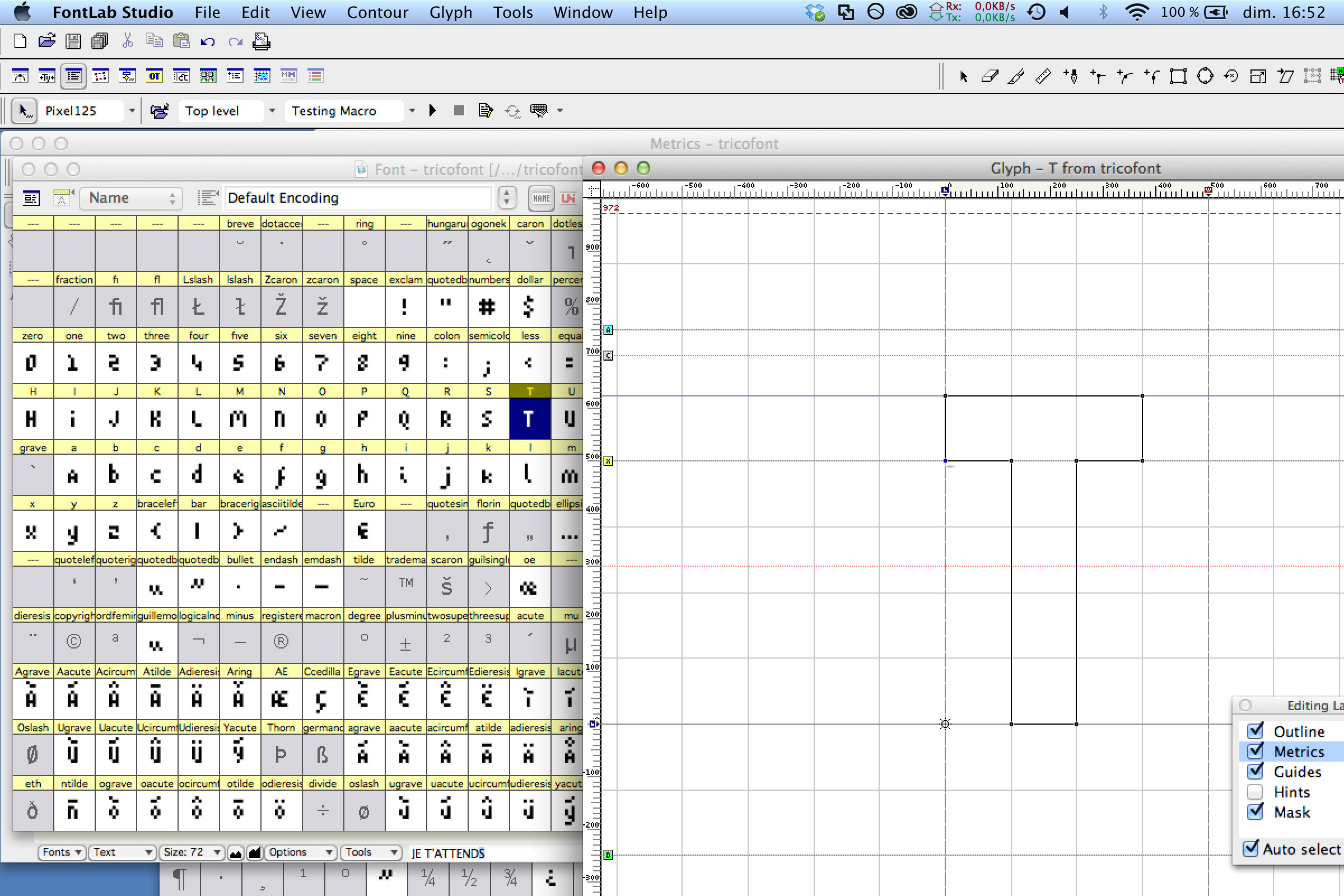Toggle the Guides layer checkbox
This screenshot has height=896, width=1344.
(1256, 772)
